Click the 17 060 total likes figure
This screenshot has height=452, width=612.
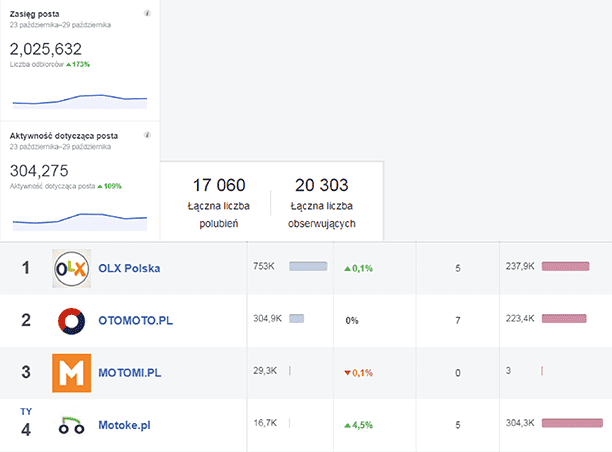pos(219,185)
